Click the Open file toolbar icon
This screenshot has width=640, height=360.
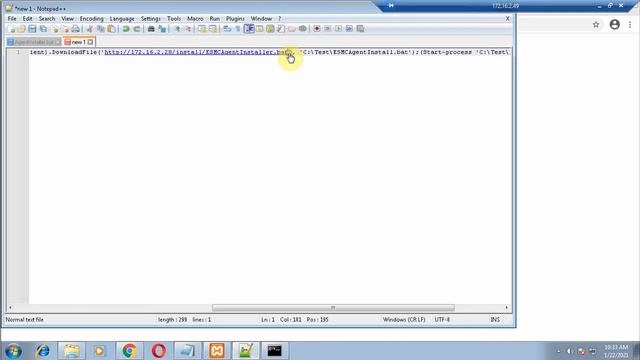[x=22, y=29]
